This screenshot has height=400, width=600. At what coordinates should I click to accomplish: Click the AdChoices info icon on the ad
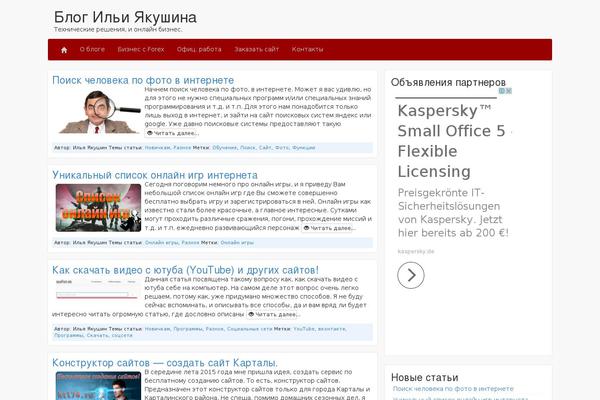(502, 91)
